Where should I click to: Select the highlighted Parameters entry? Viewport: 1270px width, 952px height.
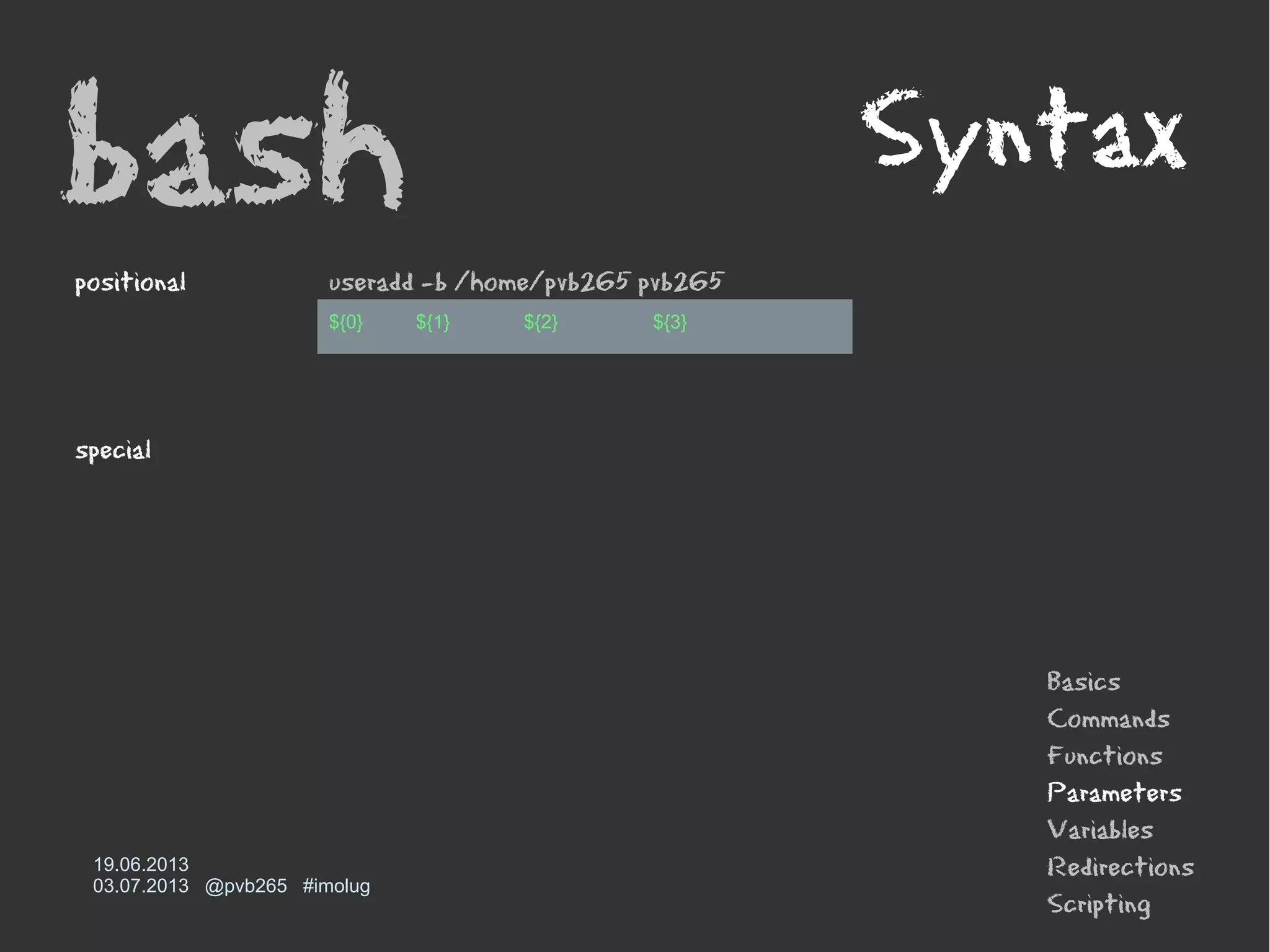(1114, 793)
